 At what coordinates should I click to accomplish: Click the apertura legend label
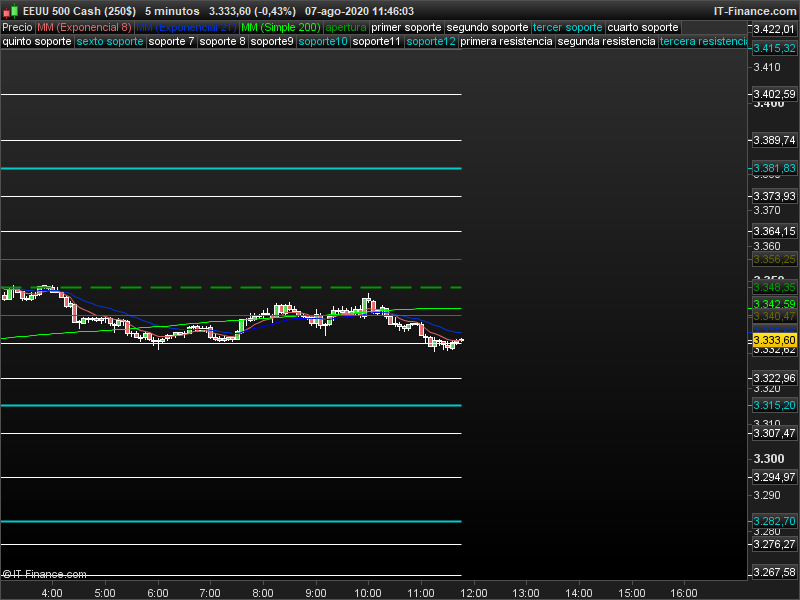point(346,27)
